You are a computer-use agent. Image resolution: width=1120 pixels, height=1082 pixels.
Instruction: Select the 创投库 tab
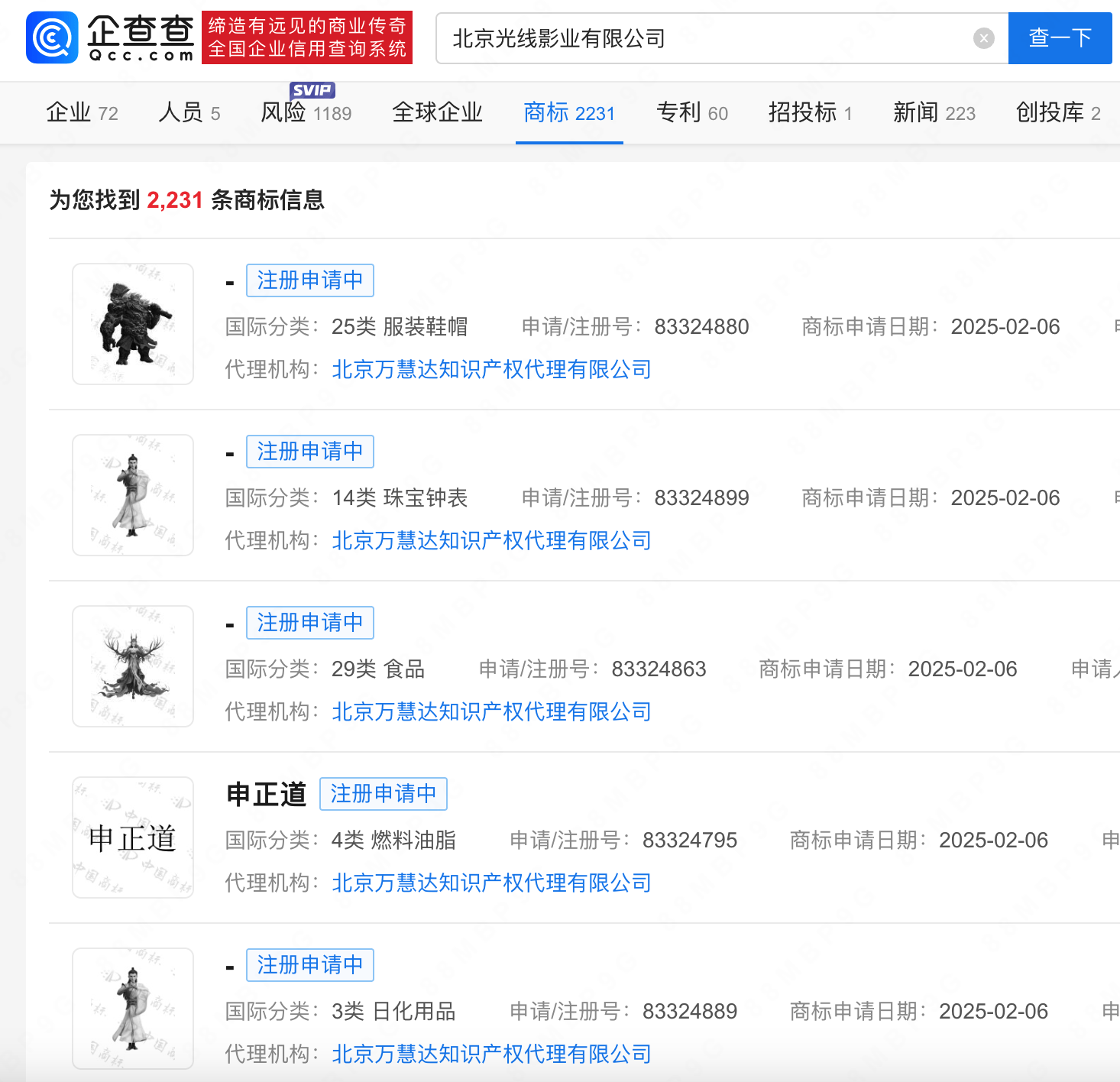click(1057, 113)
